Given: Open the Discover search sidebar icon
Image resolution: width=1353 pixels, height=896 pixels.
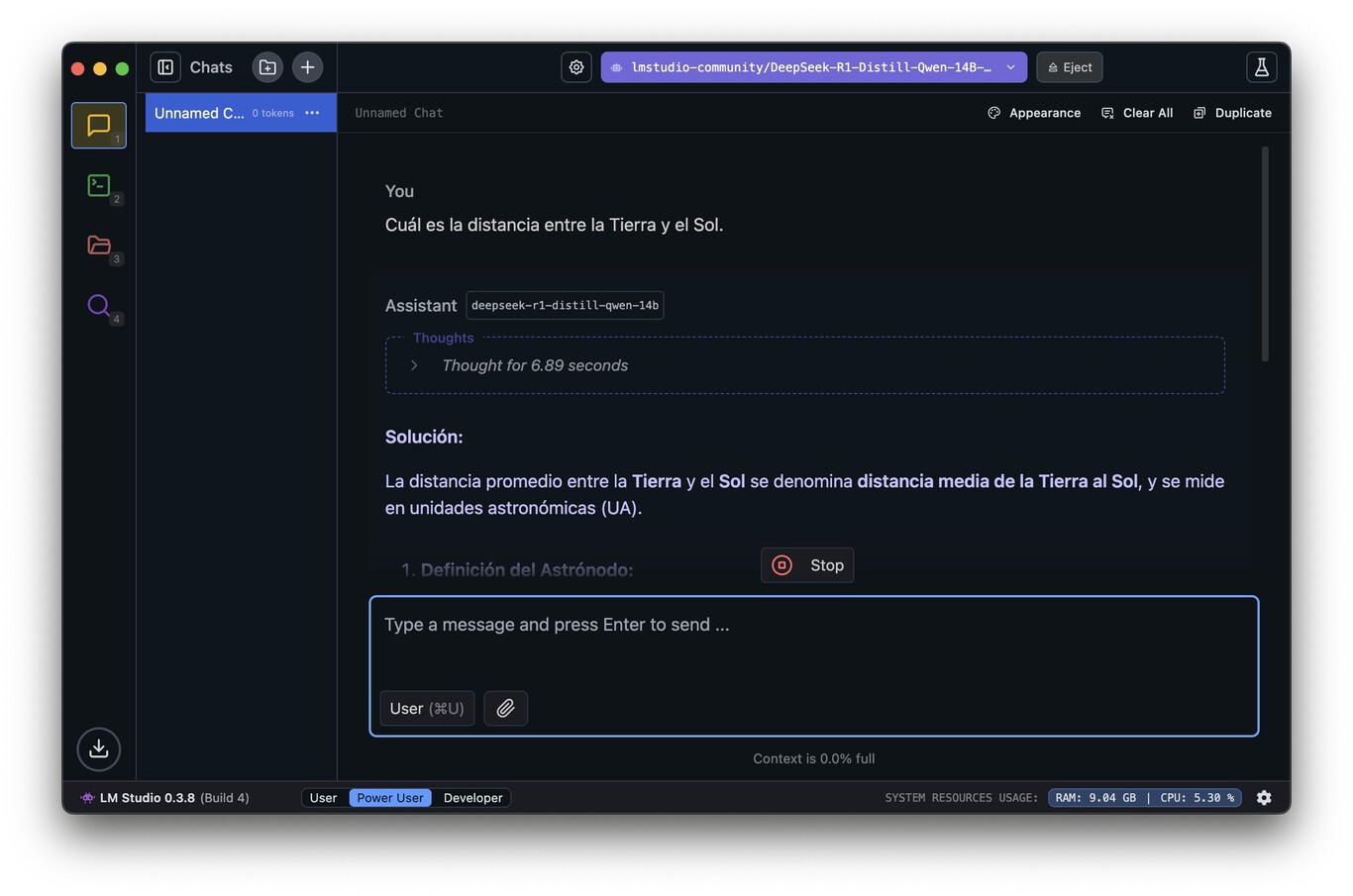Looking at the screenshot, I should 98,306.
